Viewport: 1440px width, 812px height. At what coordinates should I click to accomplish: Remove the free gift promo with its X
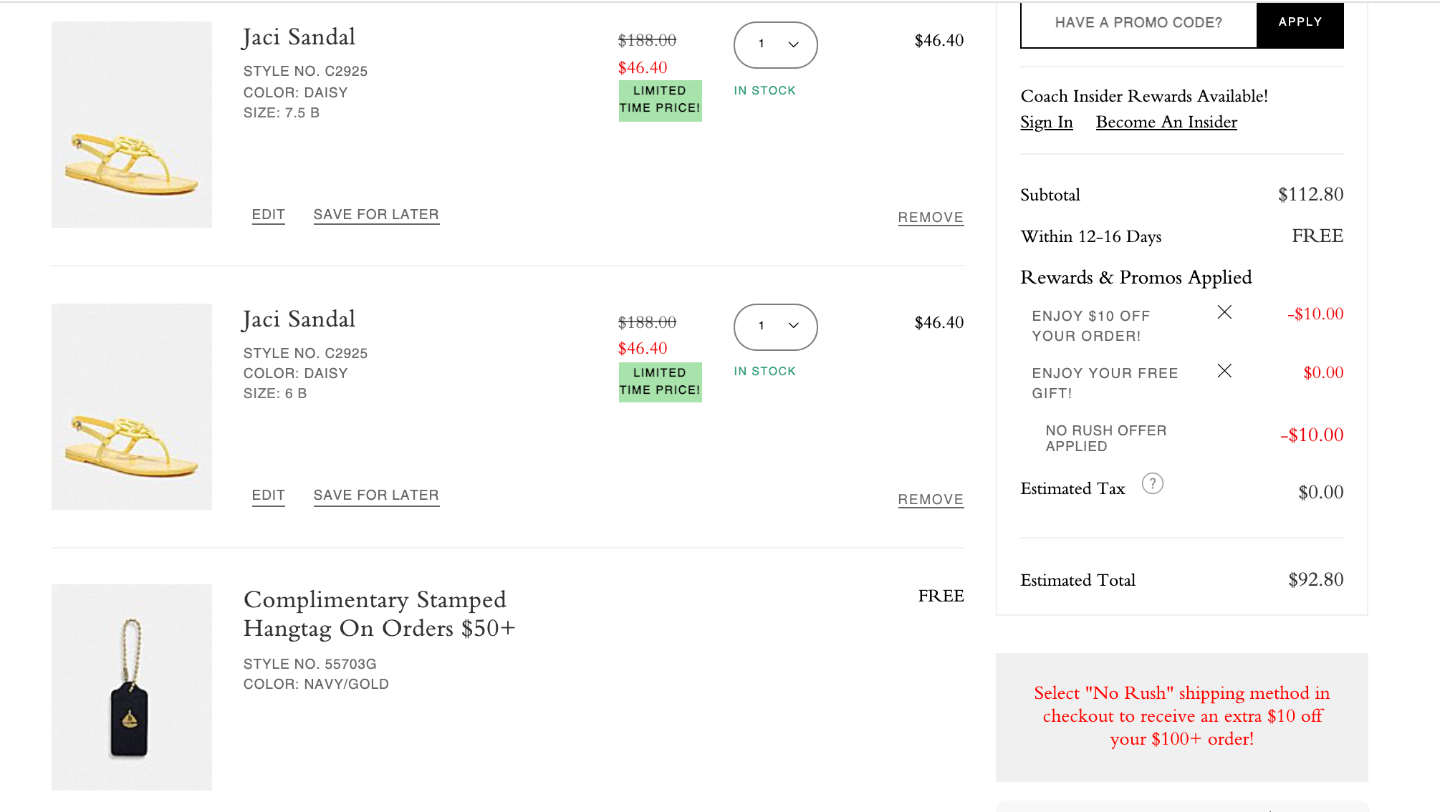click(1224, 370)
